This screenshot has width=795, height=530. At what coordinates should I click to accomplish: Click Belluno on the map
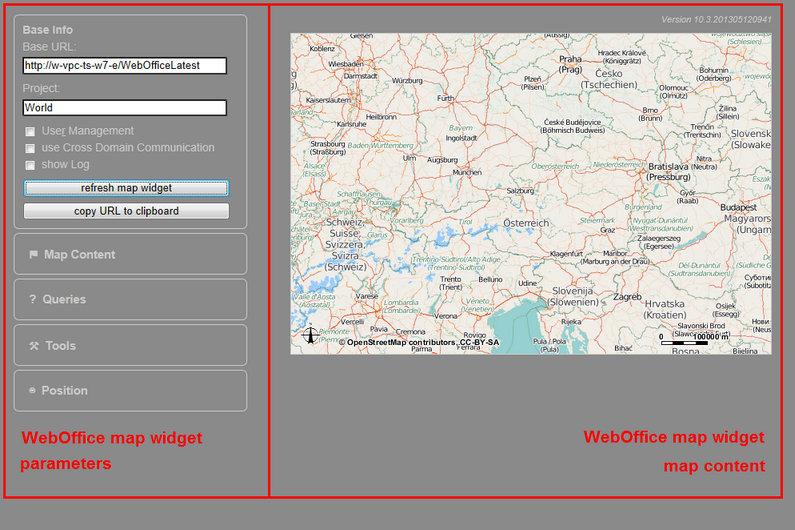click(490, 279)
